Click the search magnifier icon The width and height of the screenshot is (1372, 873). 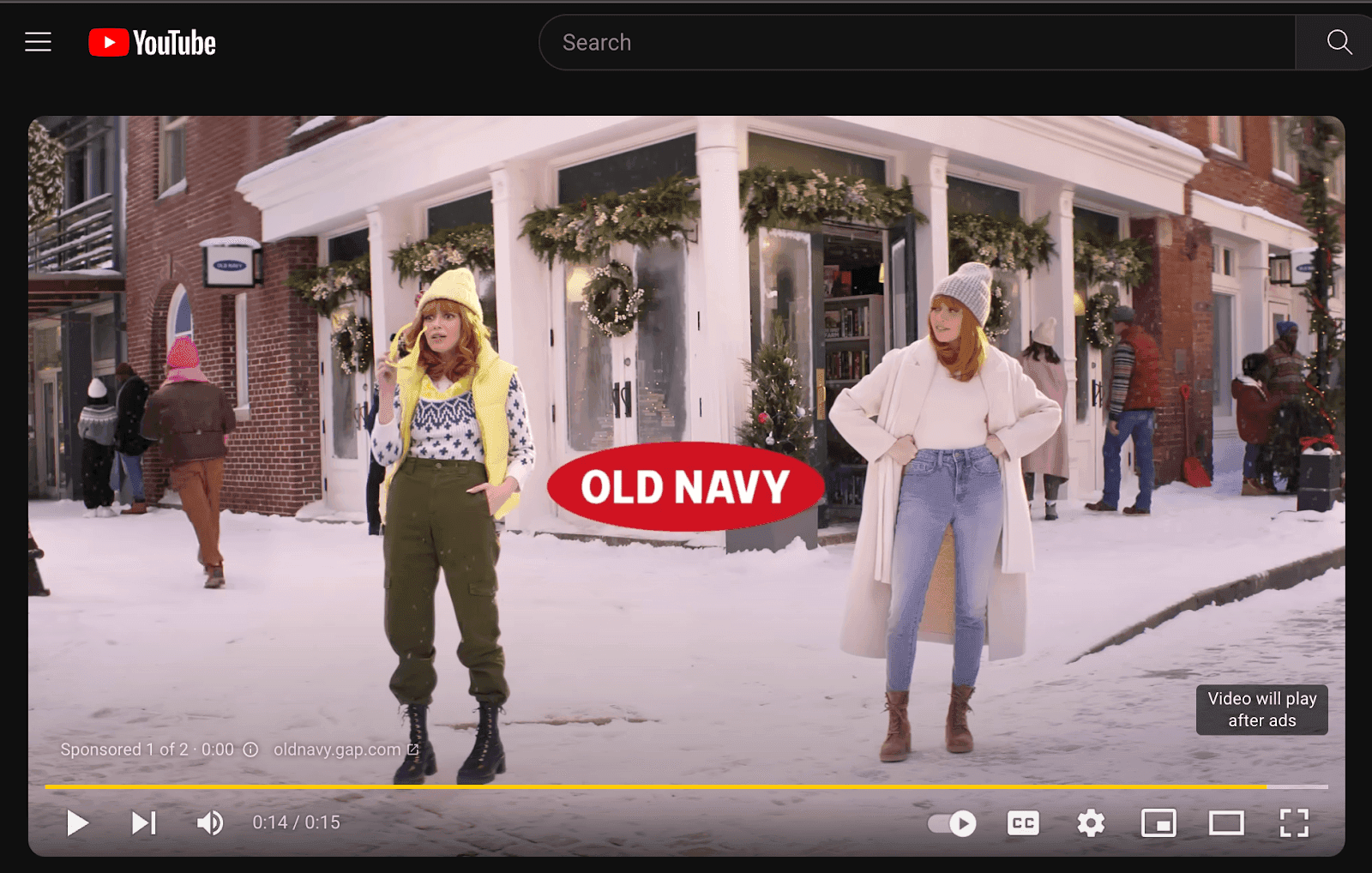pyautogui.click(x=1337, y=41)
